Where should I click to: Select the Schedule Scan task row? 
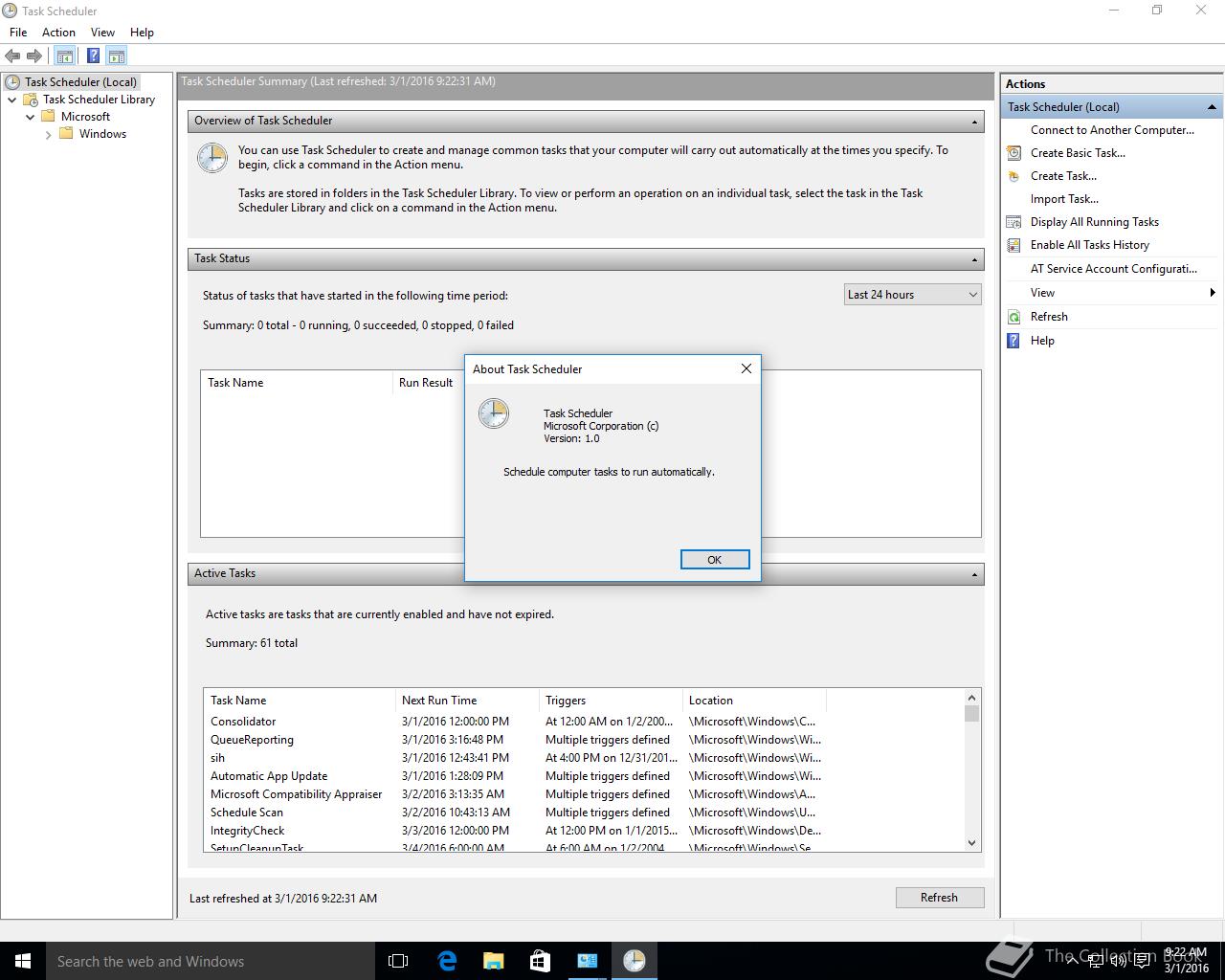tap(516, 813)
